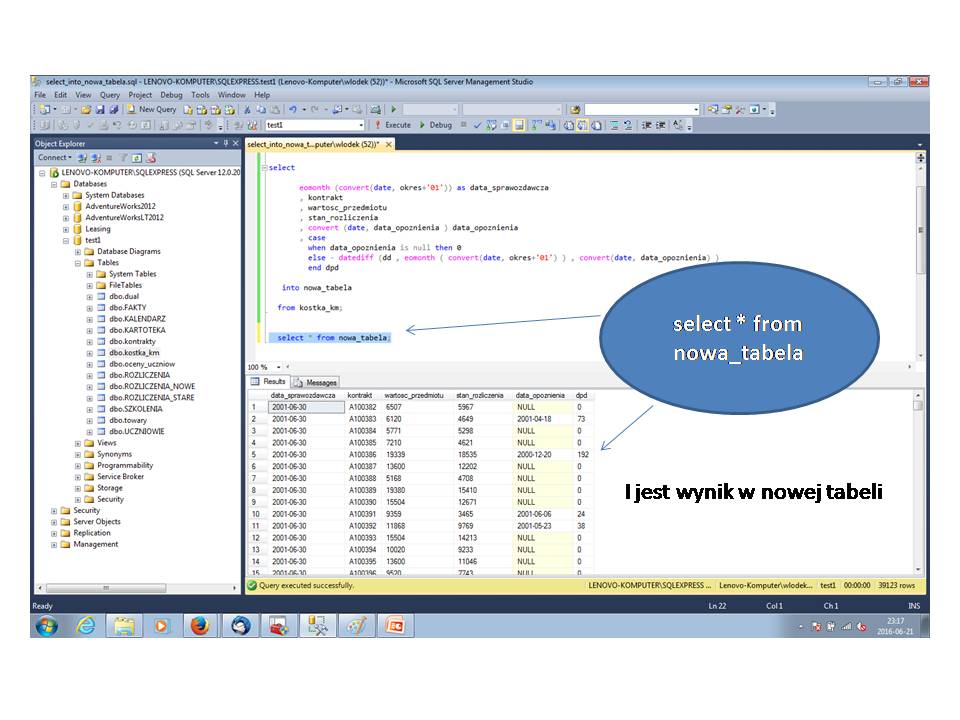Click the Refresh icon in Object Explorer
Screen dimensions: 960x720
[138, 157]
